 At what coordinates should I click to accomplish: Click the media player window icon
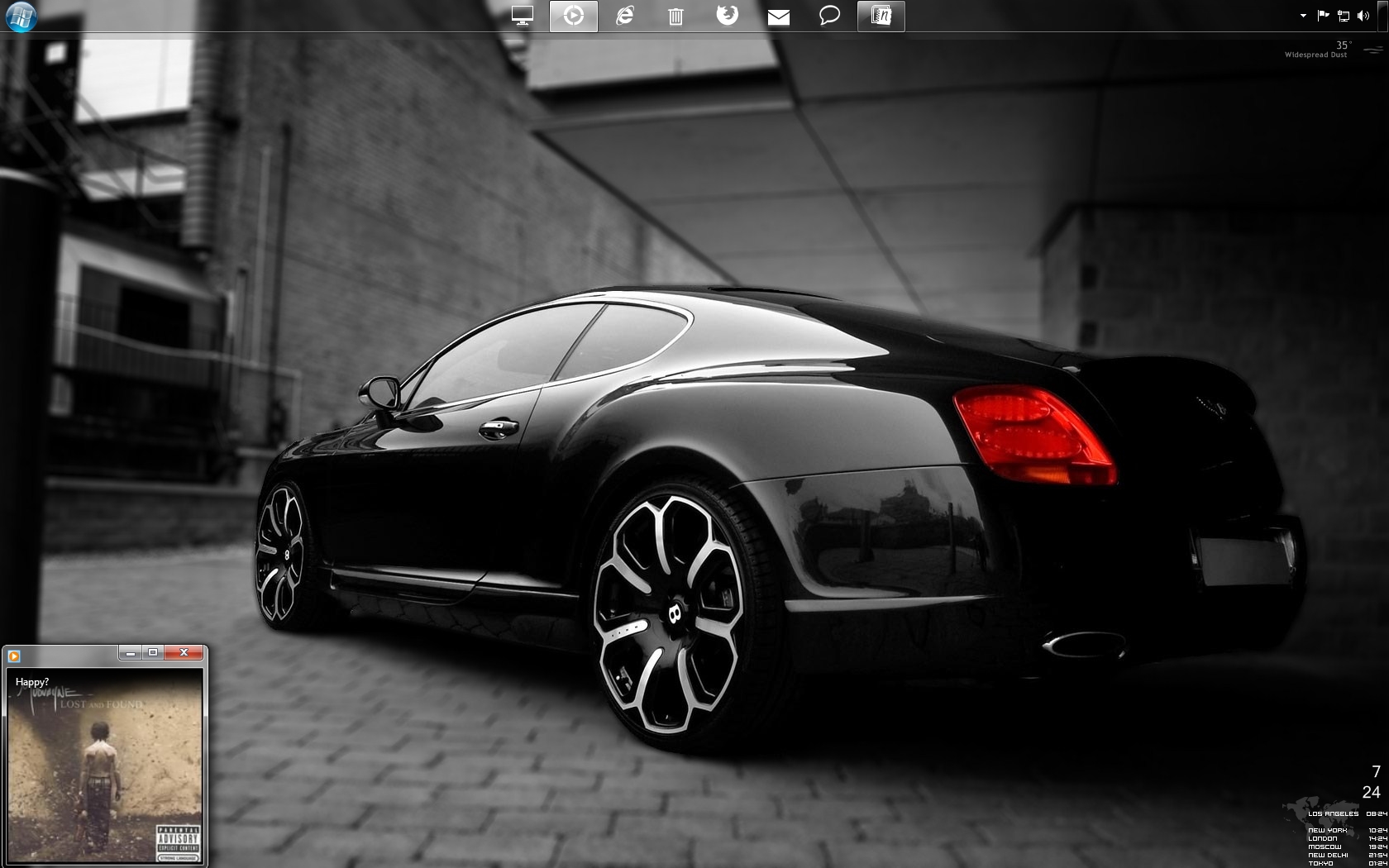tap(13, 656)
